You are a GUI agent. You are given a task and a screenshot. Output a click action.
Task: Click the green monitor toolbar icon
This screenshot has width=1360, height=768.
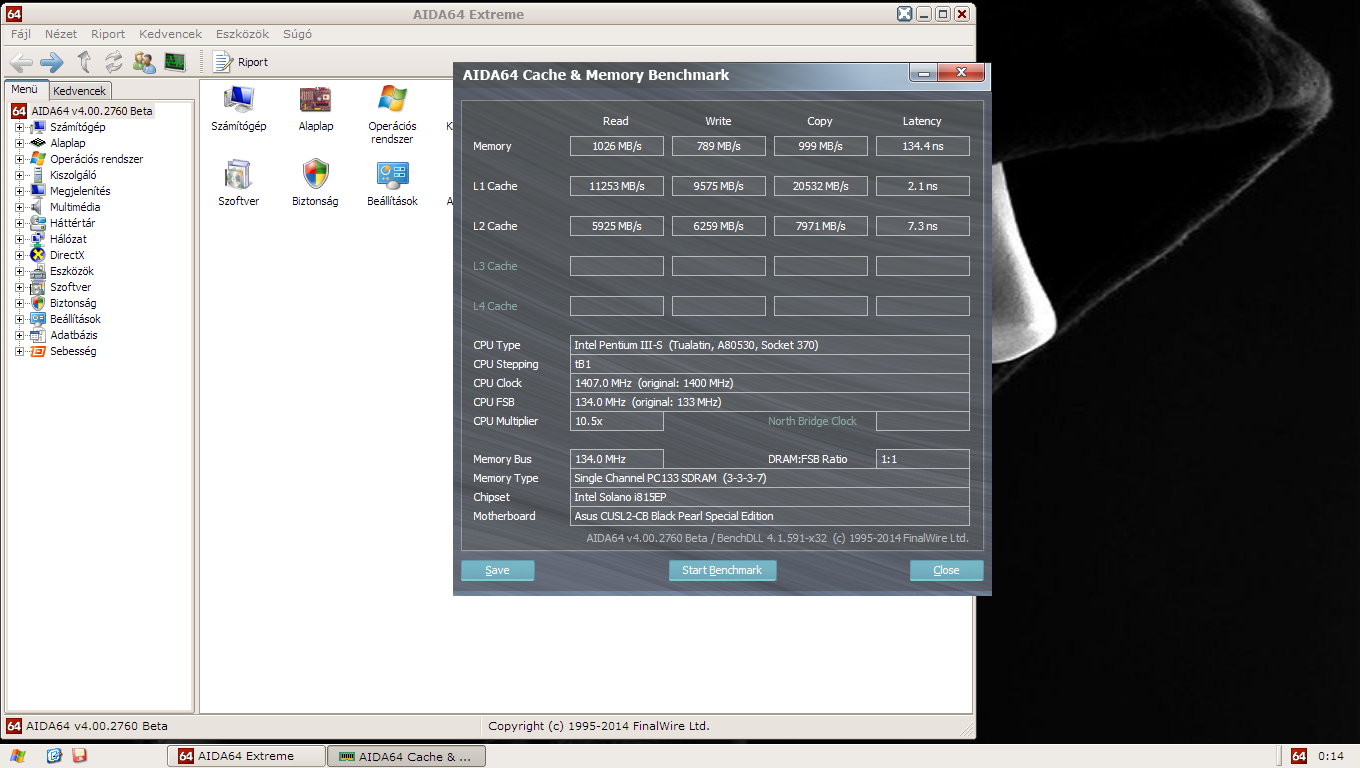coord(175,62)
